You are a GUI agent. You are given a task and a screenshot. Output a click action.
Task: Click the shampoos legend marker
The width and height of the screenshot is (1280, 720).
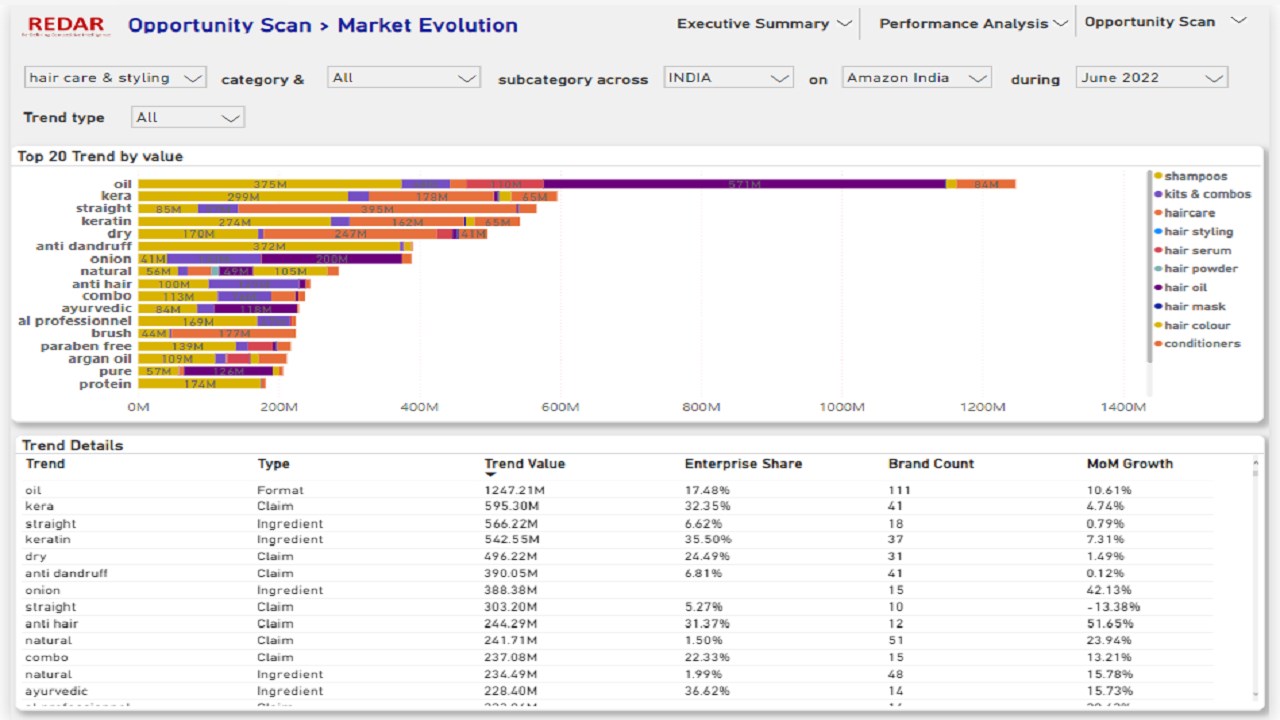tap(1158, 176)
